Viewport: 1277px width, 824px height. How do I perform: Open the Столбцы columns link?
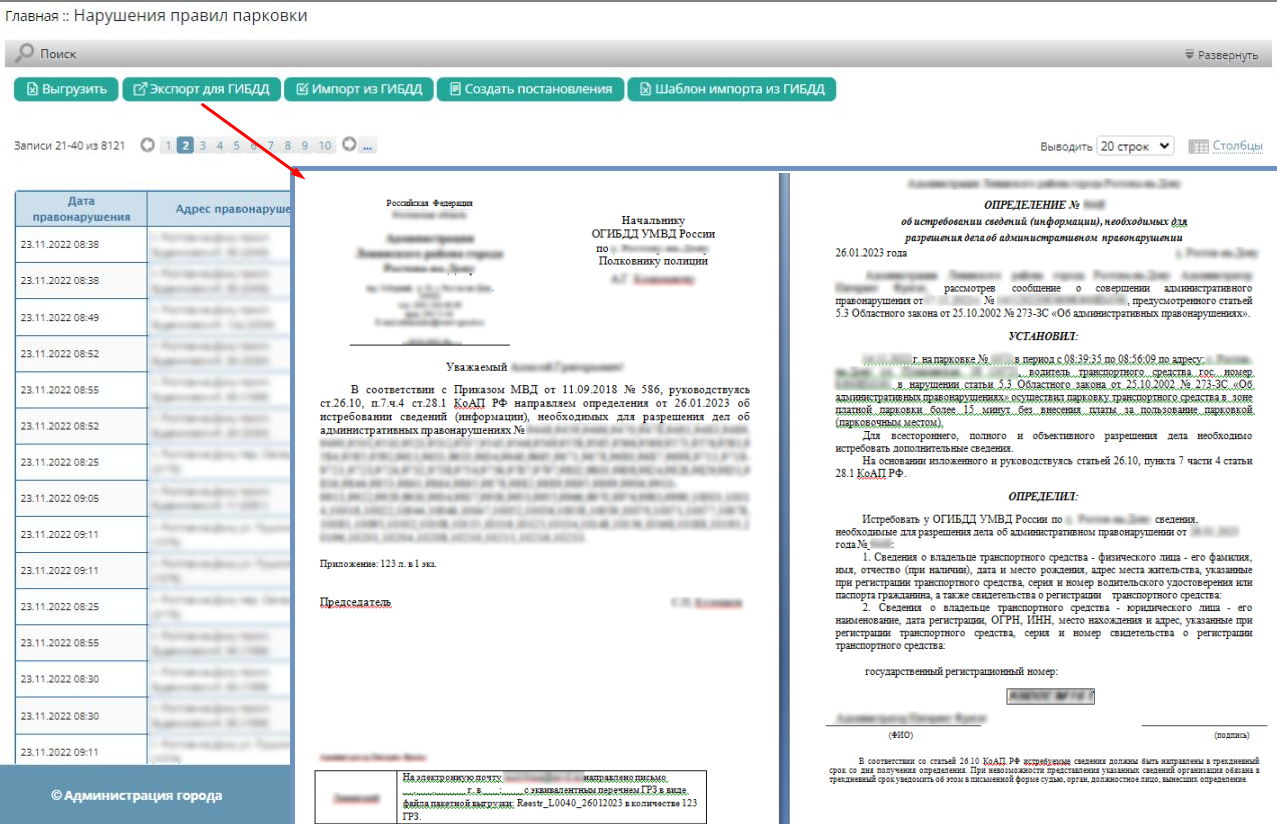tap(1237, 146)
